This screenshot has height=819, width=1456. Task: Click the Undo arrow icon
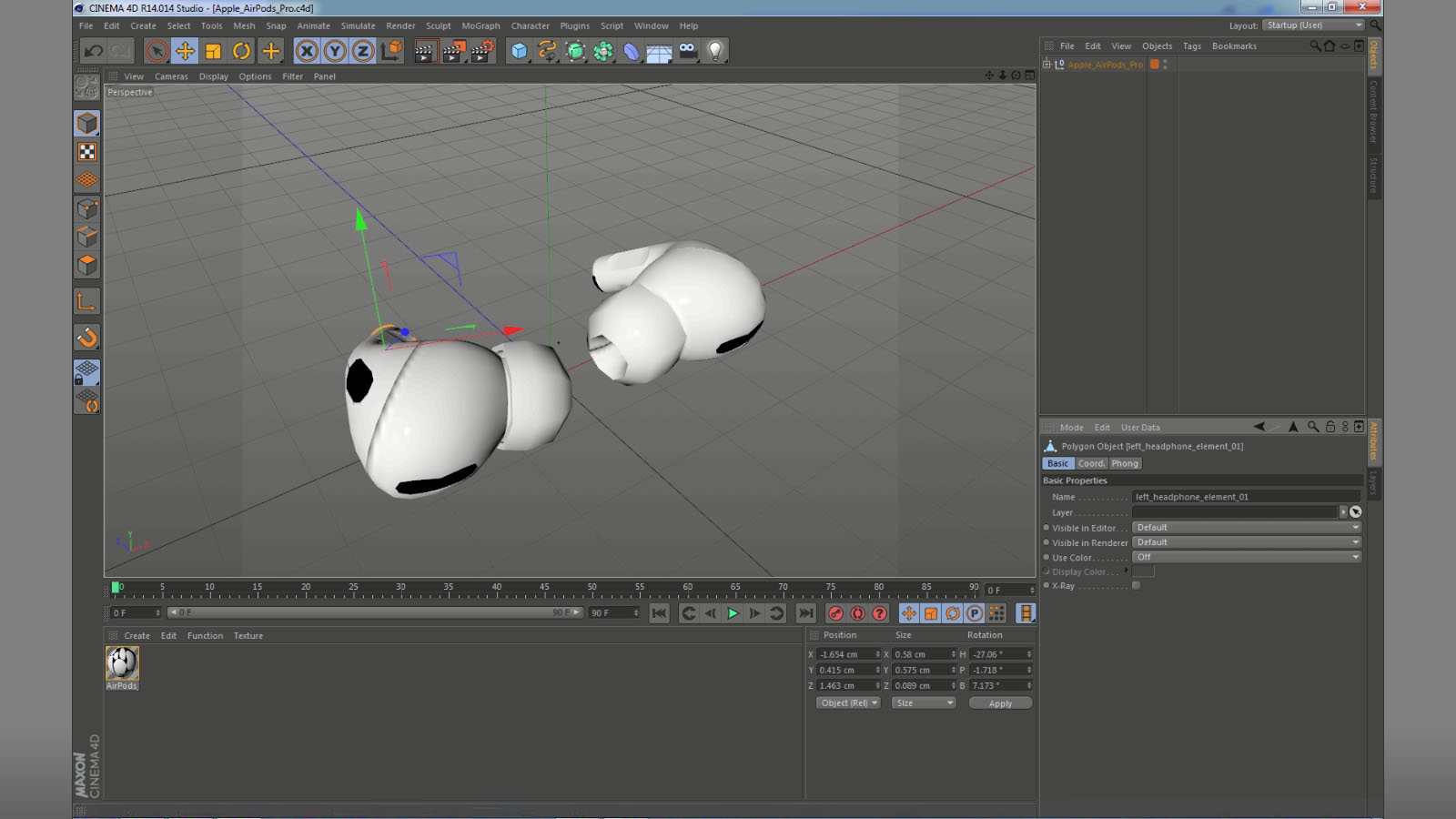(94, 51)
